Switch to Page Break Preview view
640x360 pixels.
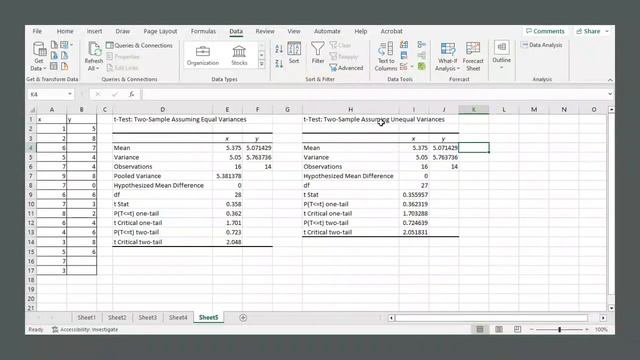(x=517, y=329)
